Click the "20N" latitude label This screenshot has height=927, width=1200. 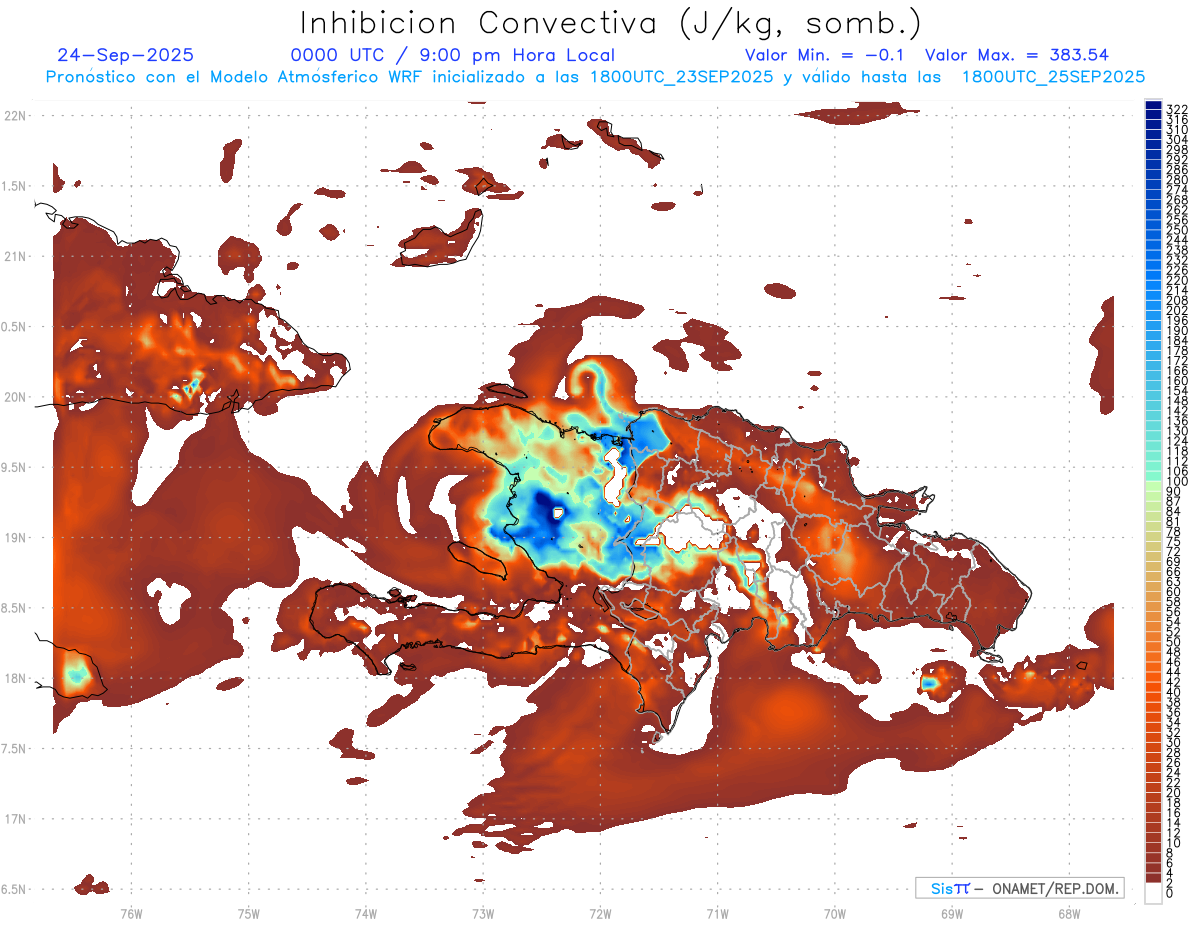click(15, 397)
